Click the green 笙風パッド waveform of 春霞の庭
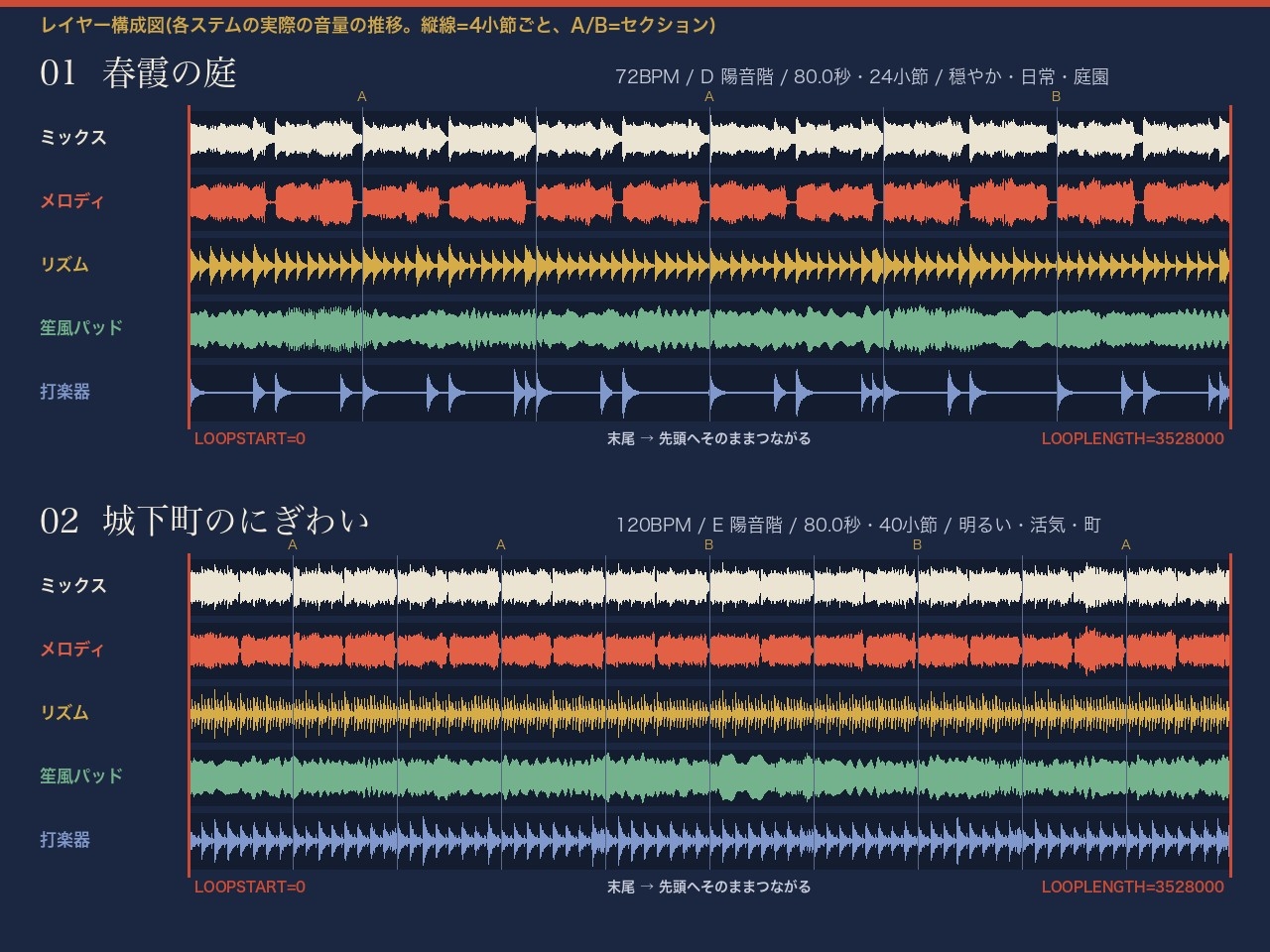This screenshot has height=952, width=1270. pos(709,328)
